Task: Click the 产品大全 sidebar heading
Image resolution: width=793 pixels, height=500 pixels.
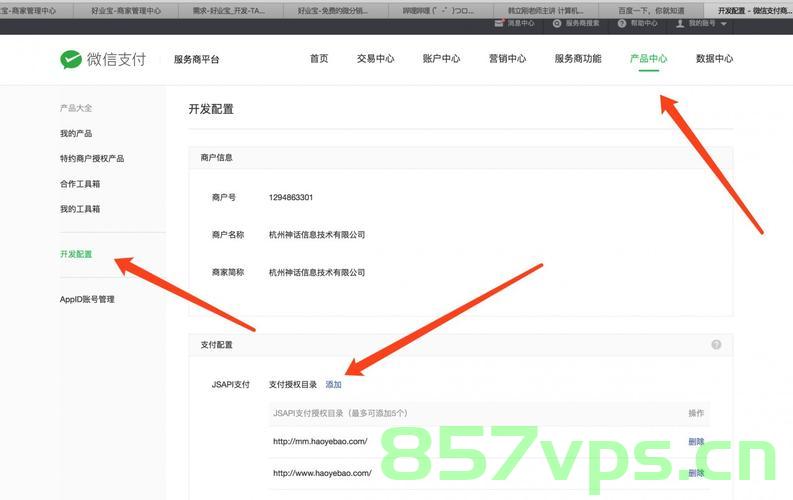Action: pyautogui.click(x=76, y=108)
